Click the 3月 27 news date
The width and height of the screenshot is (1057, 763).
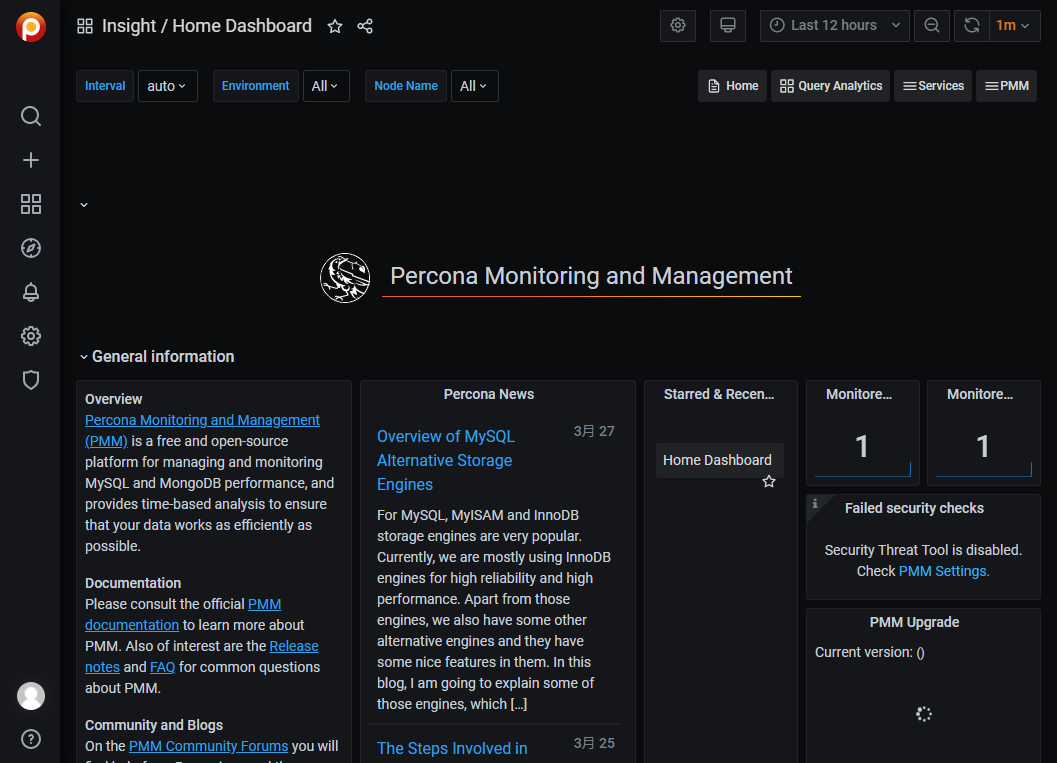pos(594,431)
